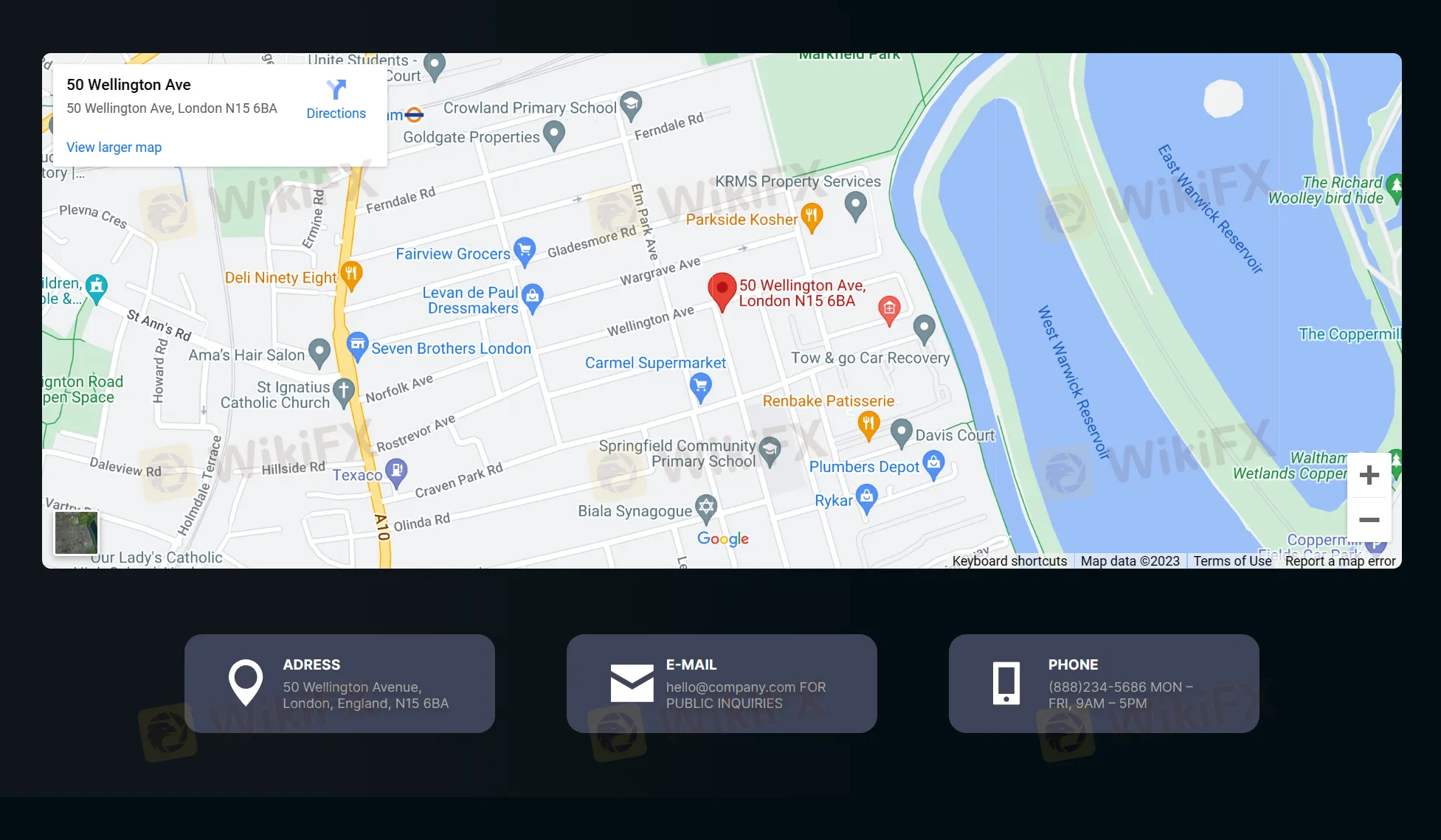Click Deli Ninety Eight restaurant marker
Viewport: 1441px width, 840px height.
click(x=351, y=274)
